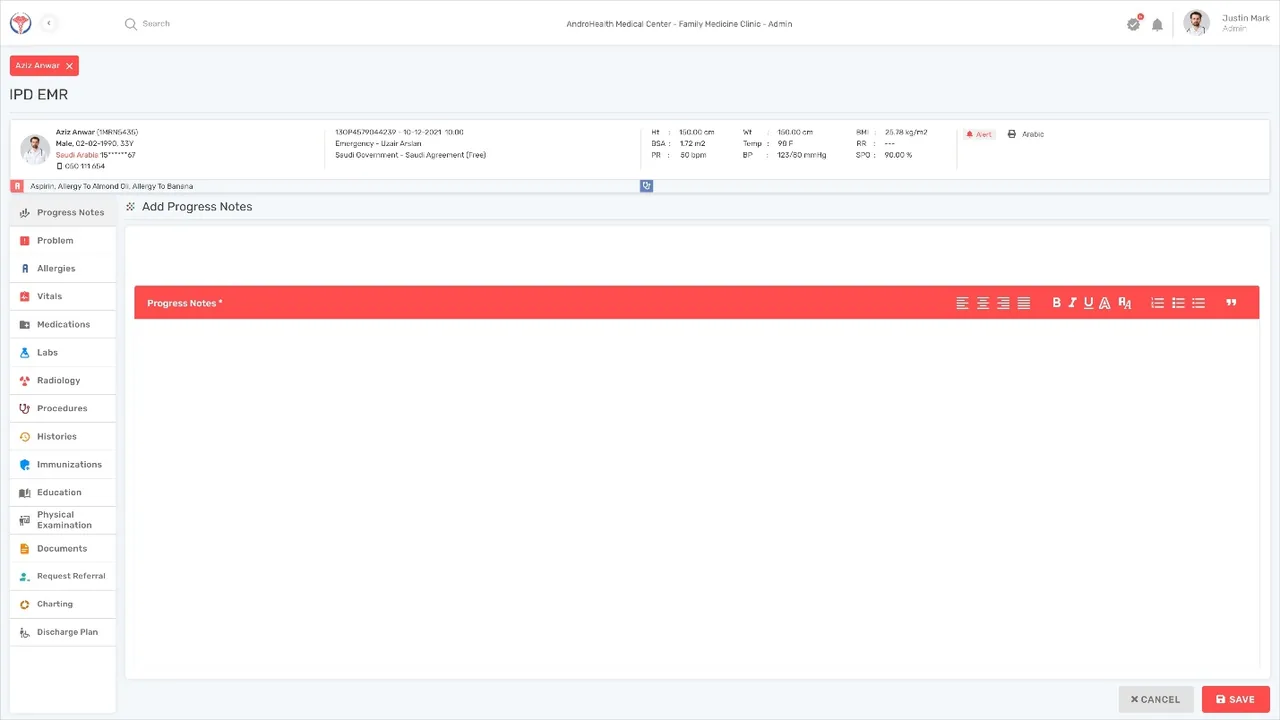Click the AndroHealth logo icon
This screenshot has width=1280, height=720.
[x=20, y=23]
